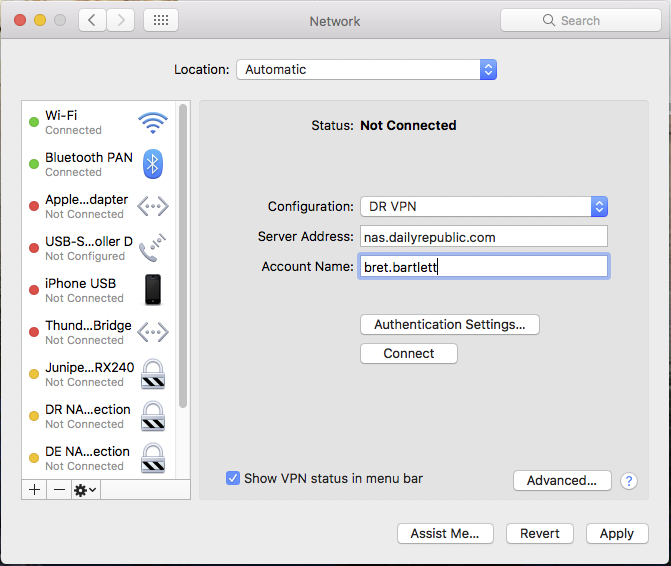Open the Location dropdown
This screenshot has height=566, width=671.
point(366,70)
